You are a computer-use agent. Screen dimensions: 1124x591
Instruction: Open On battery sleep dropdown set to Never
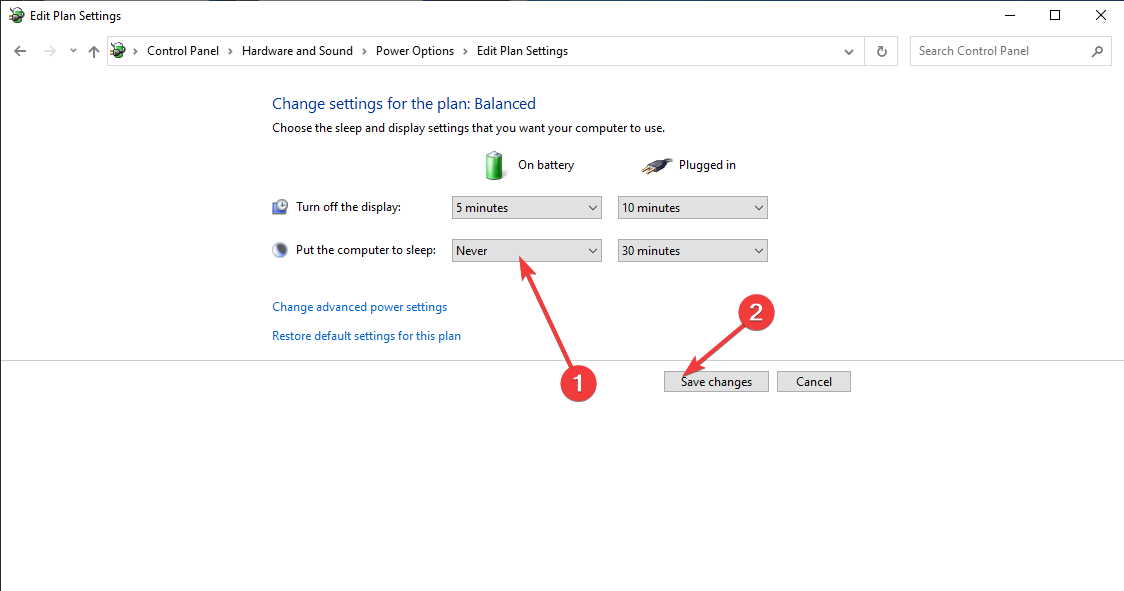tap(527, 251)
